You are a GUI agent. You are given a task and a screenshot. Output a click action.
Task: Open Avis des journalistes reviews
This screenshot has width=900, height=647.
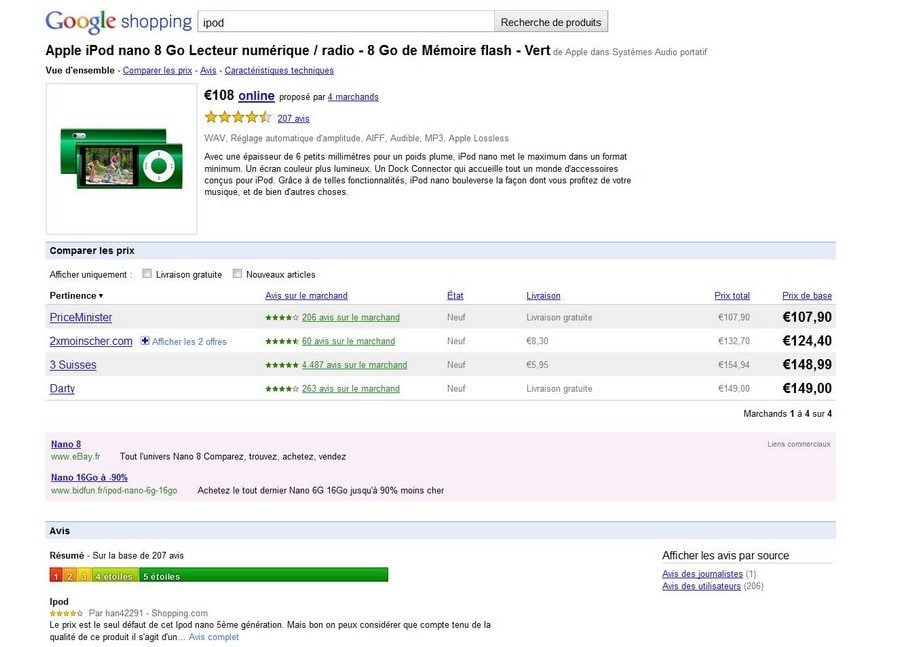pyautogui.click(x=702, y=574)
